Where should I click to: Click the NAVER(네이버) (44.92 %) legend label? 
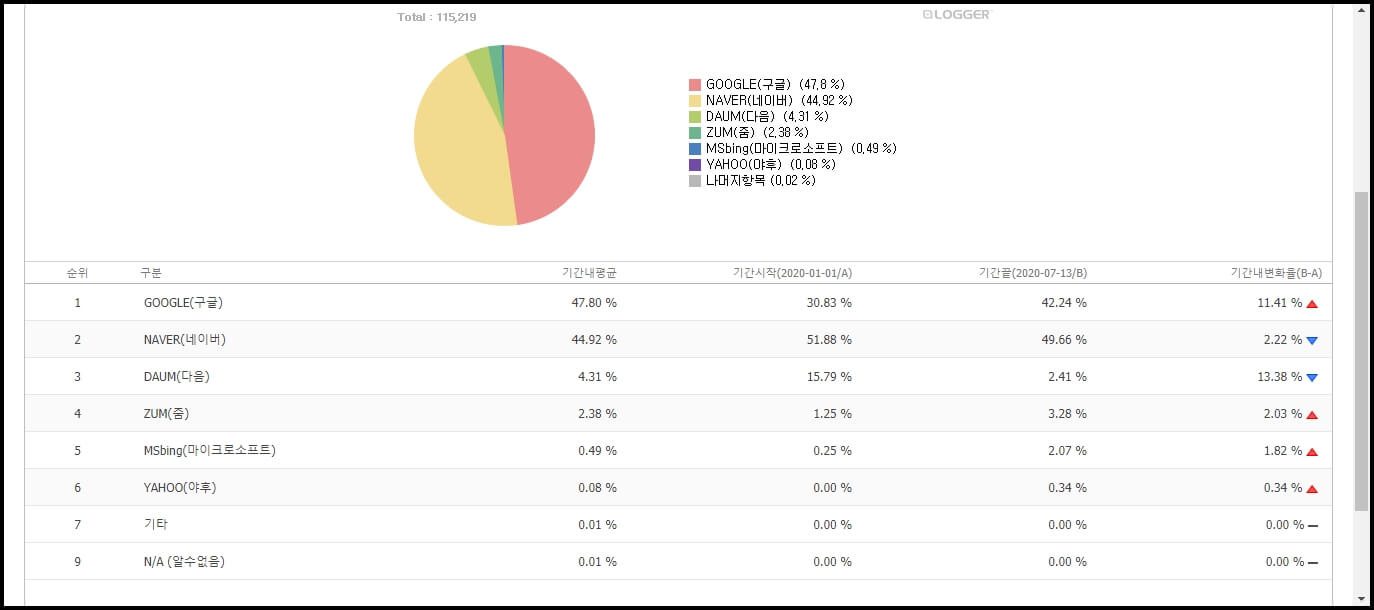[779, 101]
